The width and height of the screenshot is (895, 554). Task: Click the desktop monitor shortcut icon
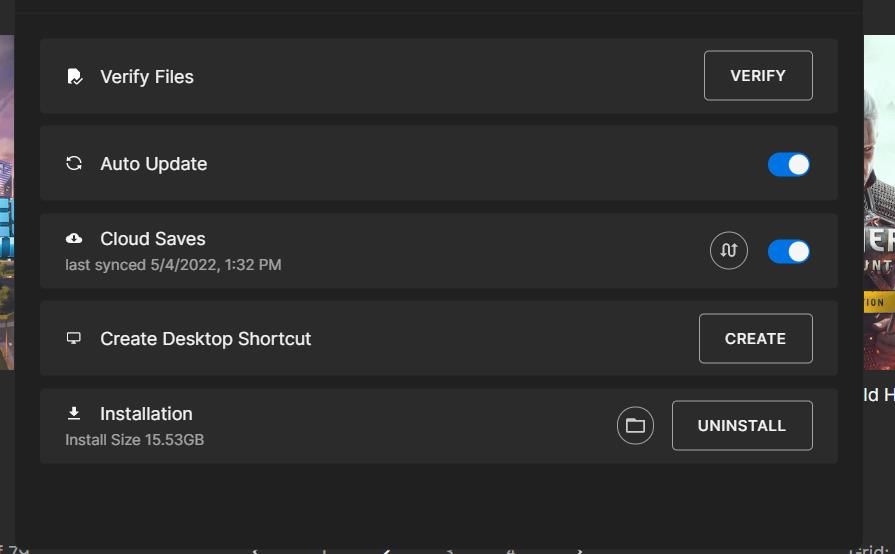[x=74, y=338]
